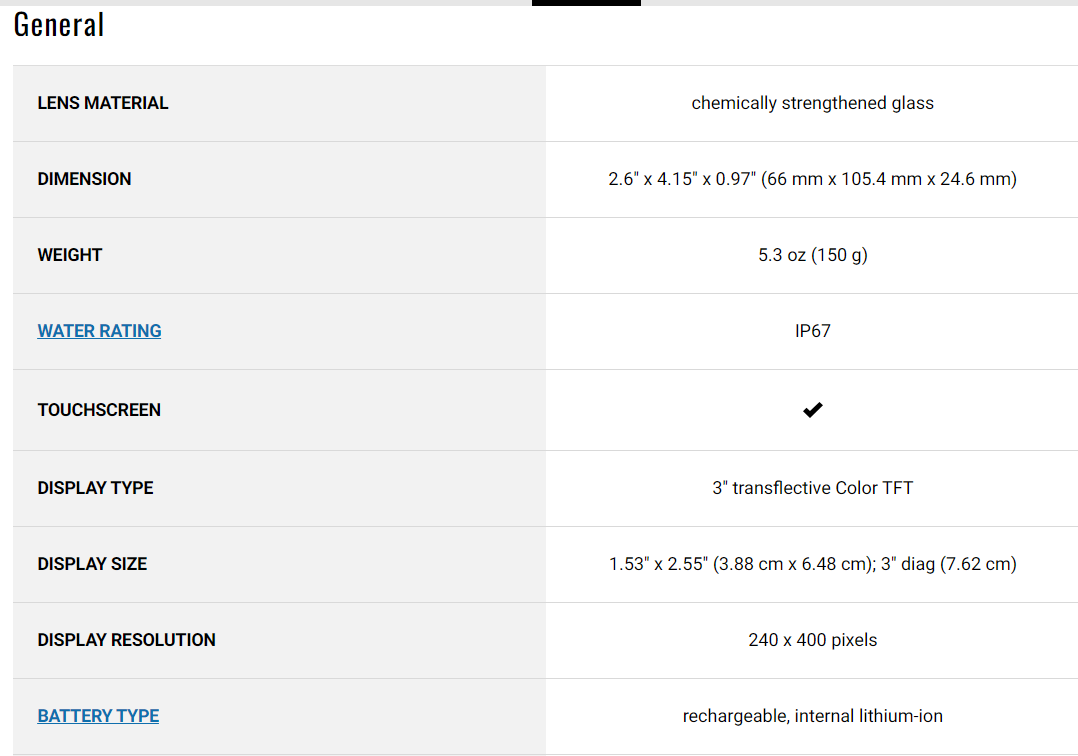This screenshot has height=756, width=1078.
Task: Click the LENS MATERIAL row label
Action: (x=102, y=103)
